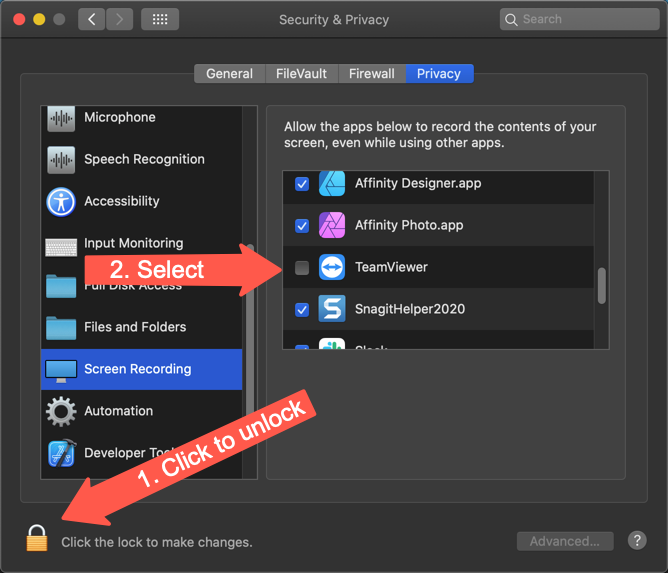This screenshot has height=573, width=668.
Task: Switch to the Firewall tab
Action: coord(372,74)
